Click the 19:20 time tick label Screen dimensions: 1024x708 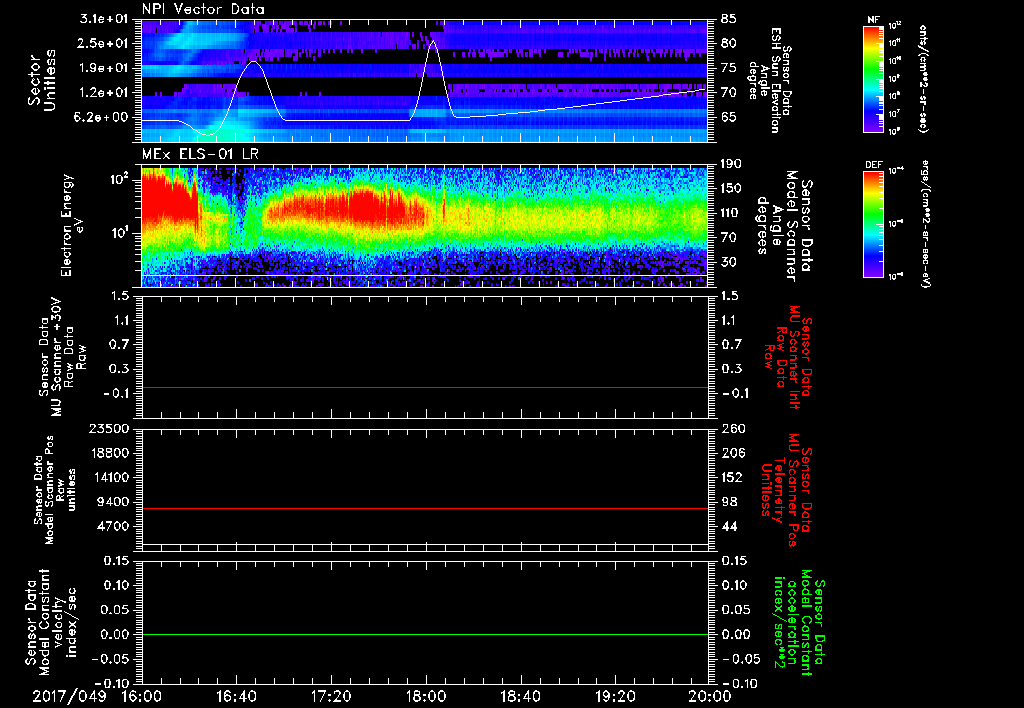[x=615, y=696]
